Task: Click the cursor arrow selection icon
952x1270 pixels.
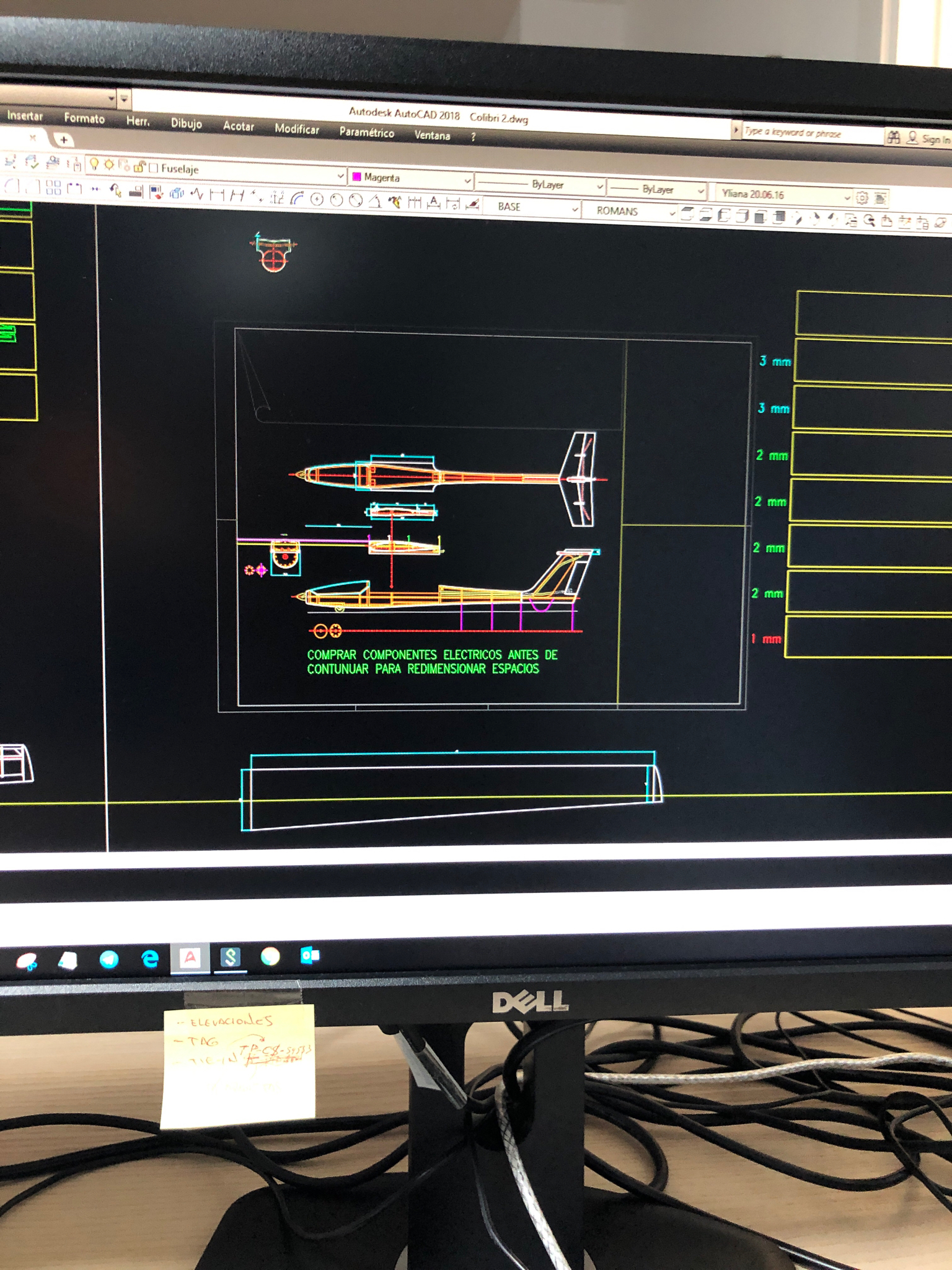Action: [115, 190]
